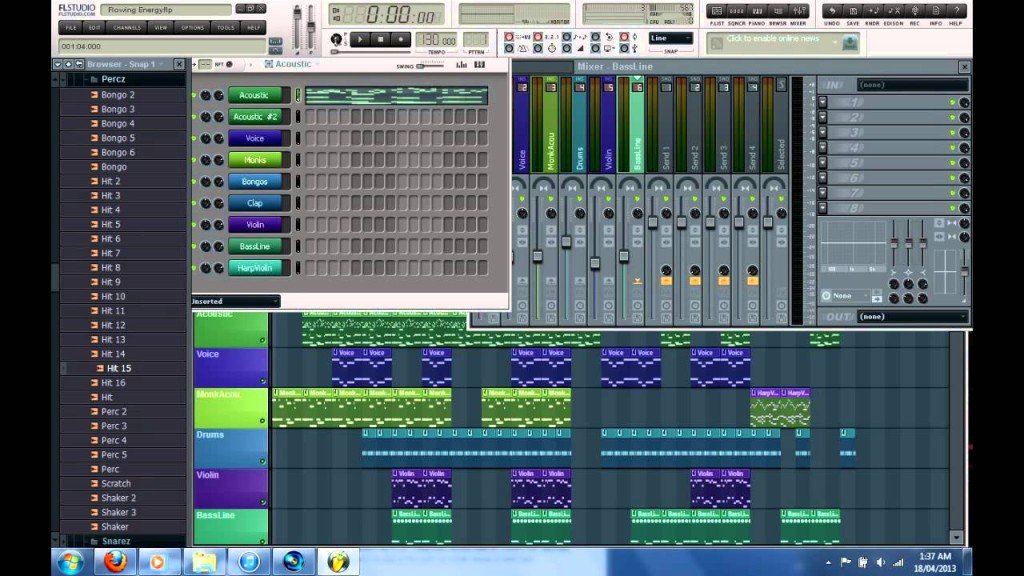Open the mixer IN (none) dropdown
This screenshot has height=576, width=1024.
tap(912, 85)
